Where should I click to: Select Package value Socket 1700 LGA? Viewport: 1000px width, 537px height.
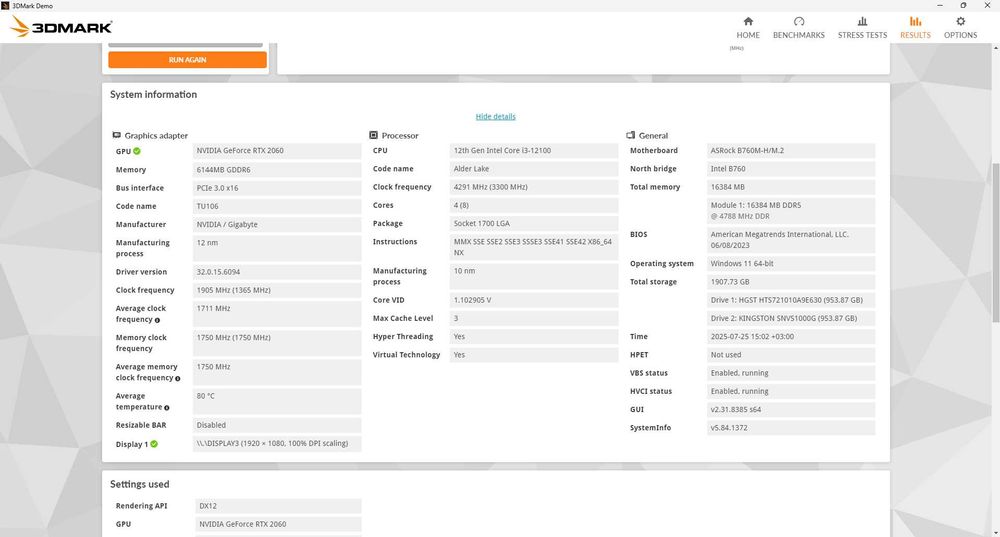[x=534, y=223]
